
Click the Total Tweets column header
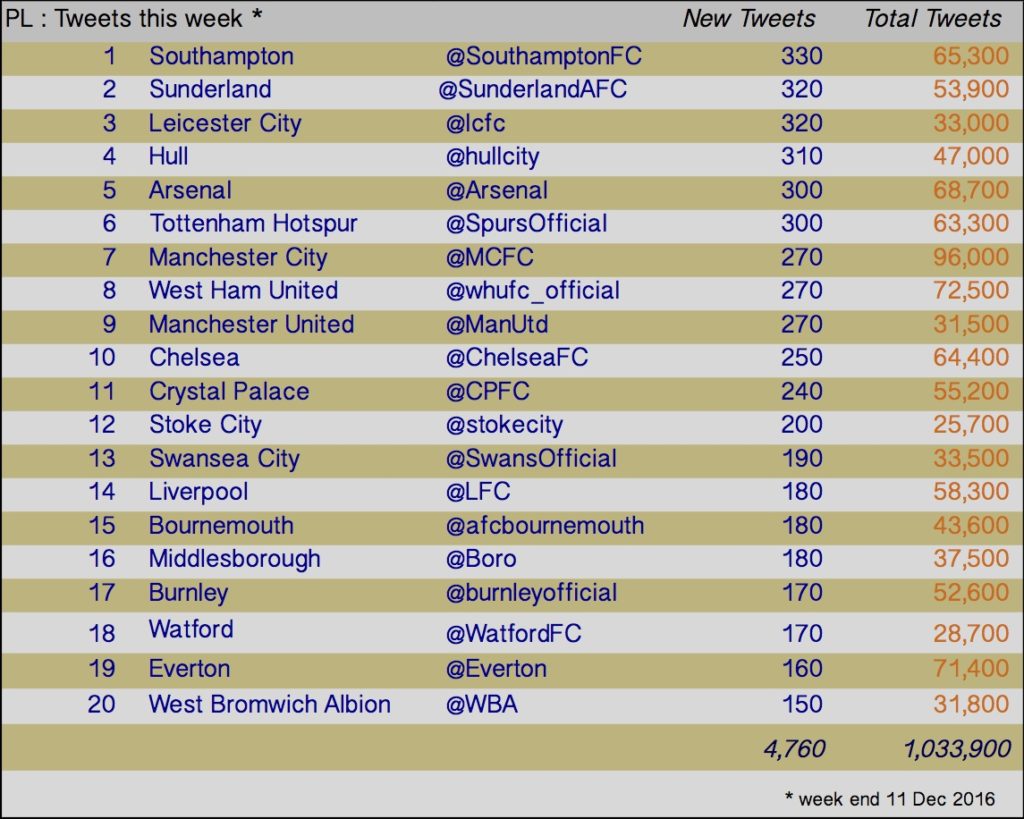pyautogui.click(x=933, y=19)
